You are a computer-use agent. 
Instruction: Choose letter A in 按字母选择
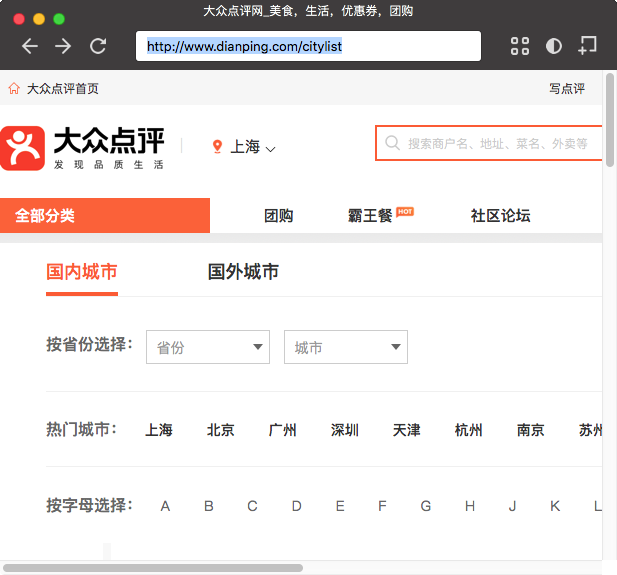pos(165,506)
